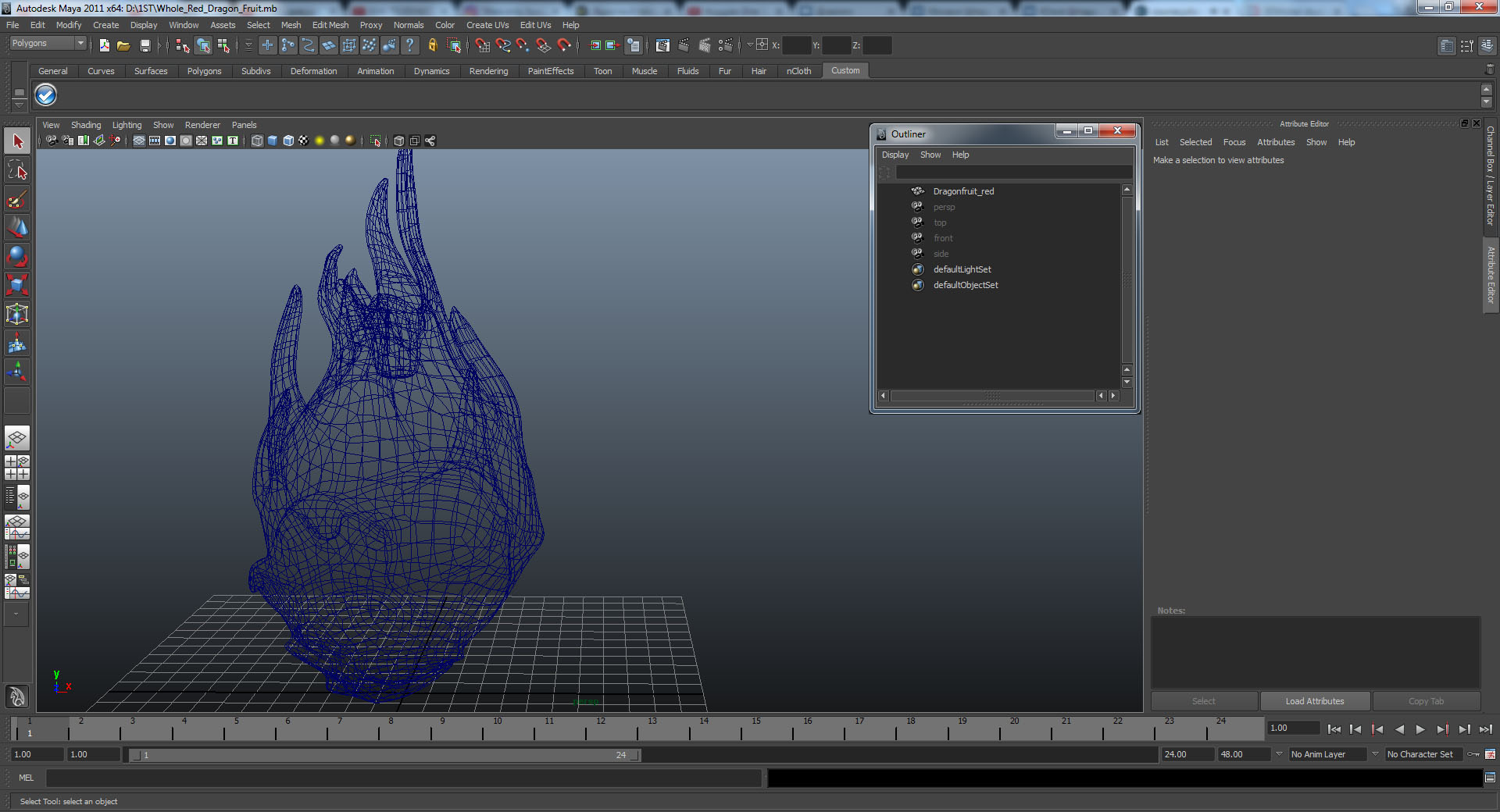The width and height of the screenshot is (1500, 812).
Task: Switch to the Rendering shelf tab
Action: point(488,71)
